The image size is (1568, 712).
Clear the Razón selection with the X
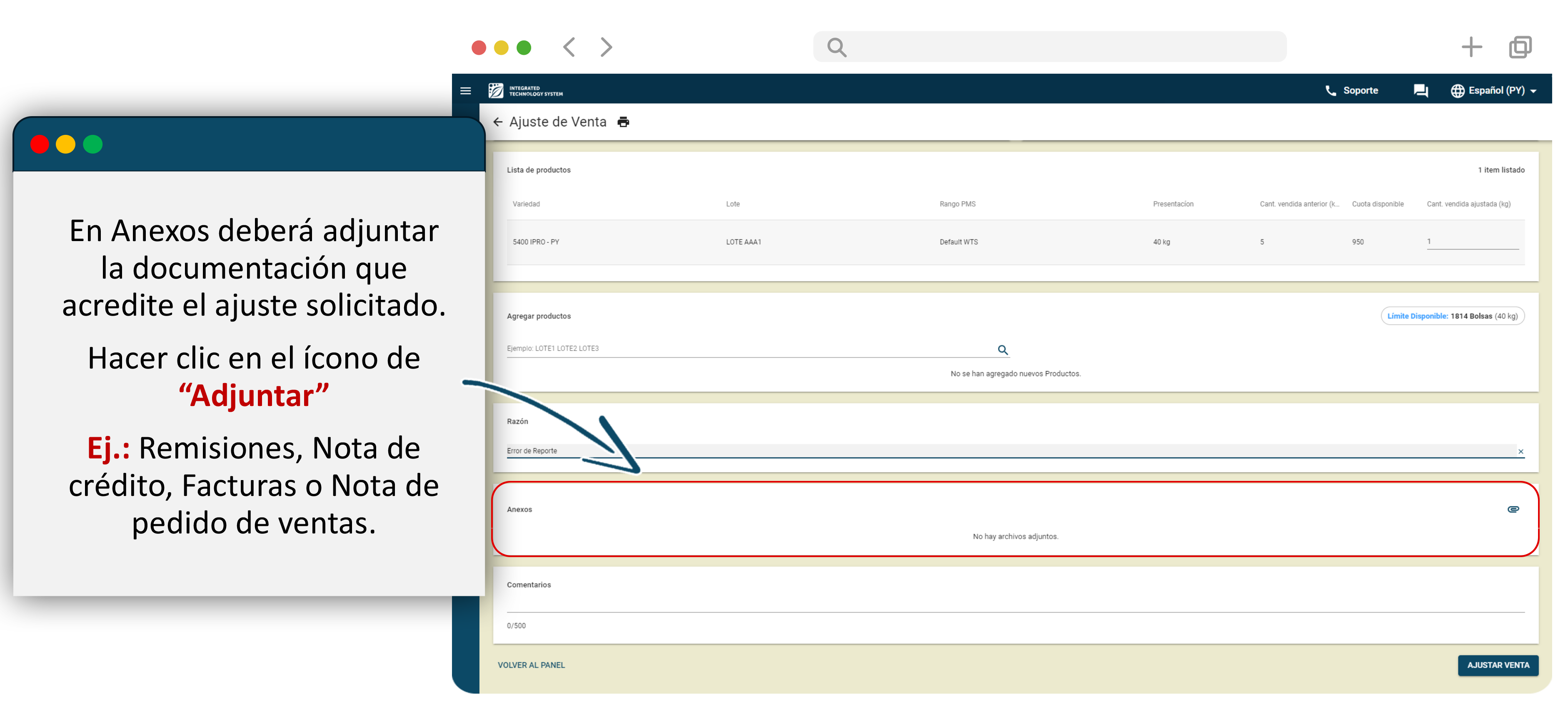click(1520, 451)
